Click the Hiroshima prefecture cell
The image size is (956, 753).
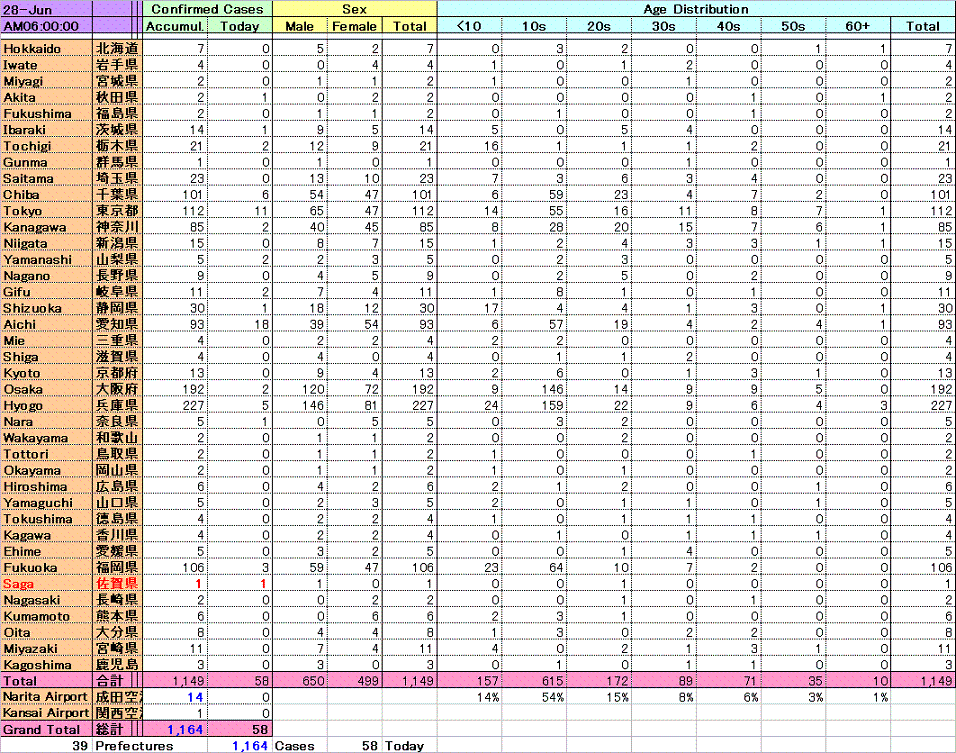click(x=46, y=487)
